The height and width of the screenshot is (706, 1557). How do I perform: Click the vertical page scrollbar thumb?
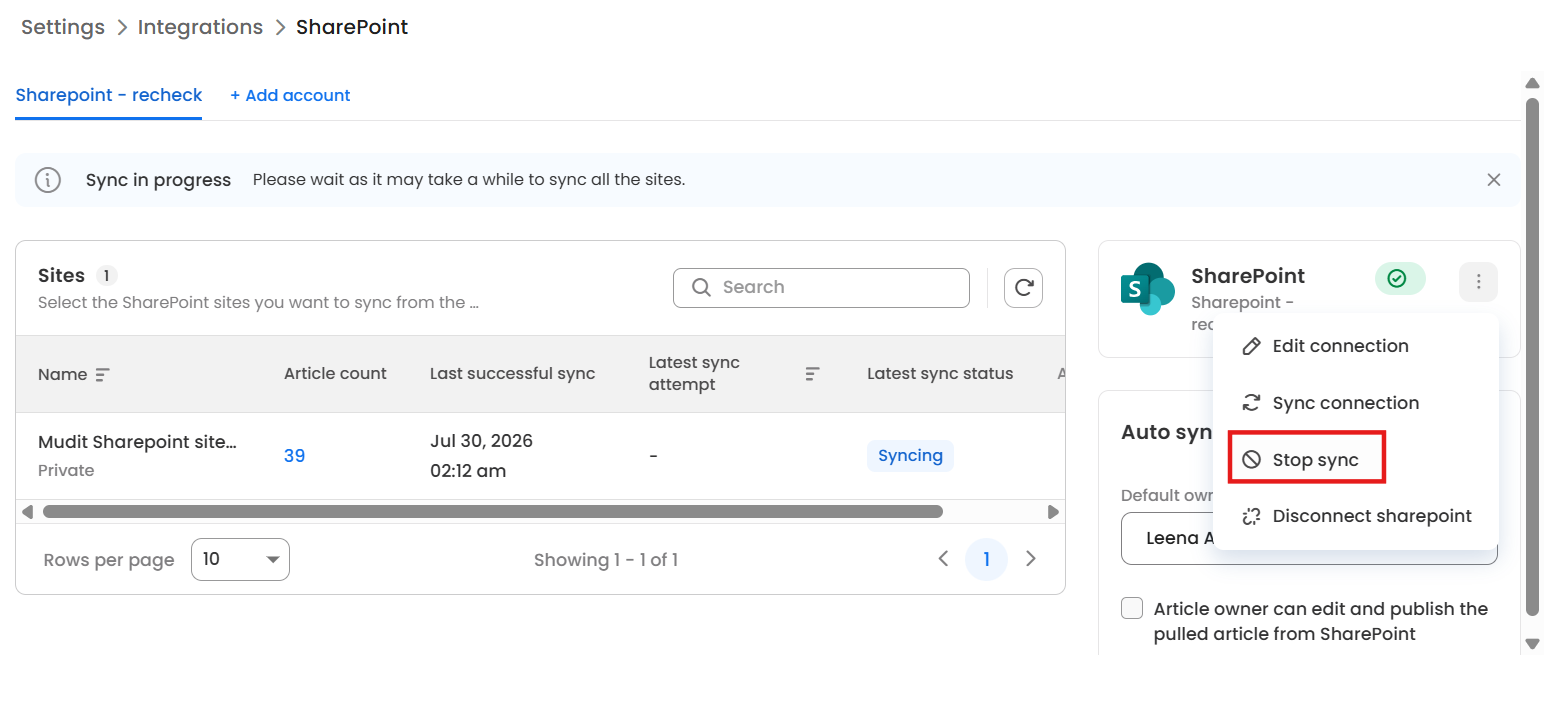pyautogui.click(x=1531, y=356)
